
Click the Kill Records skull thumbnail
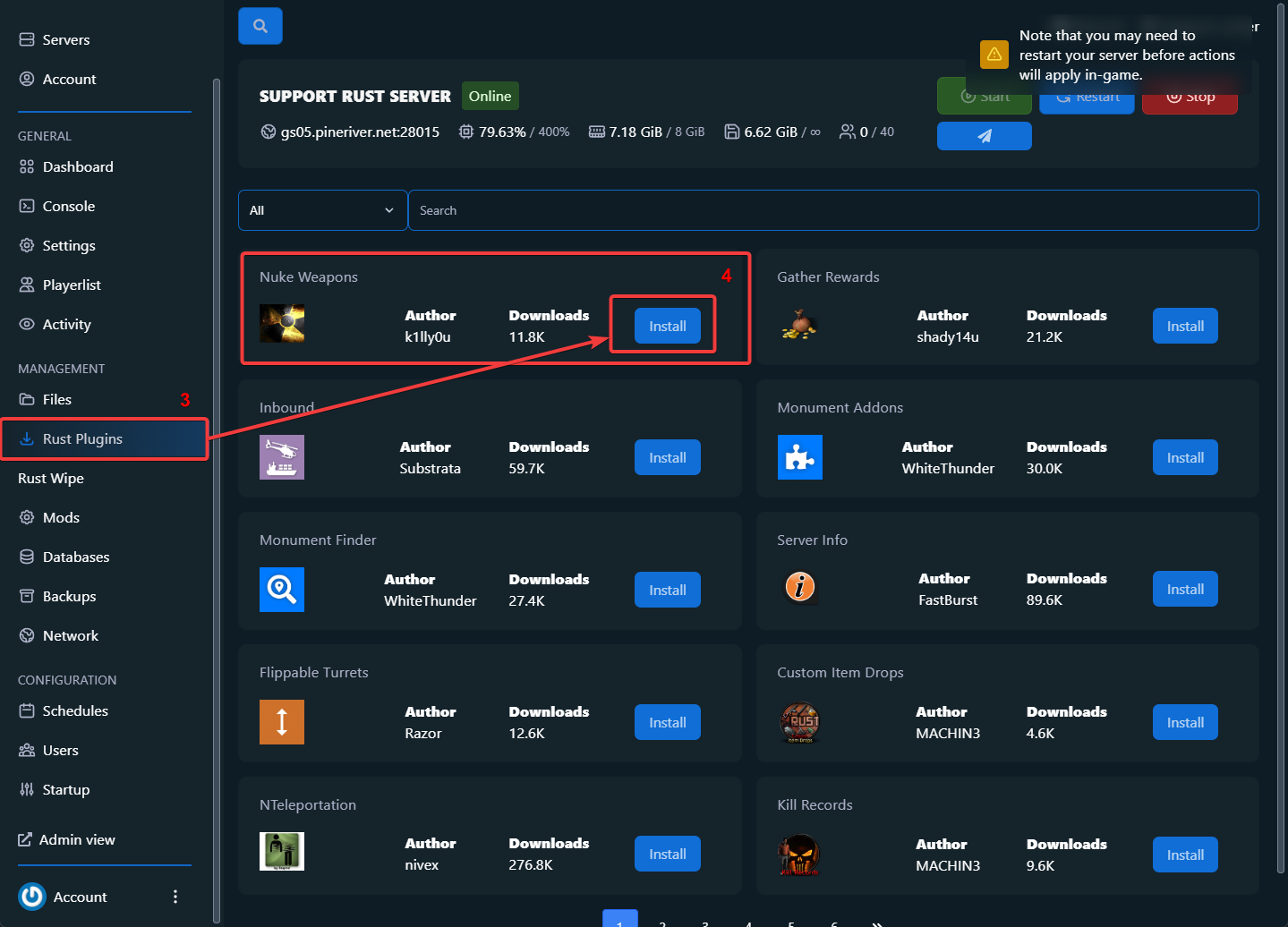point(799,855)
